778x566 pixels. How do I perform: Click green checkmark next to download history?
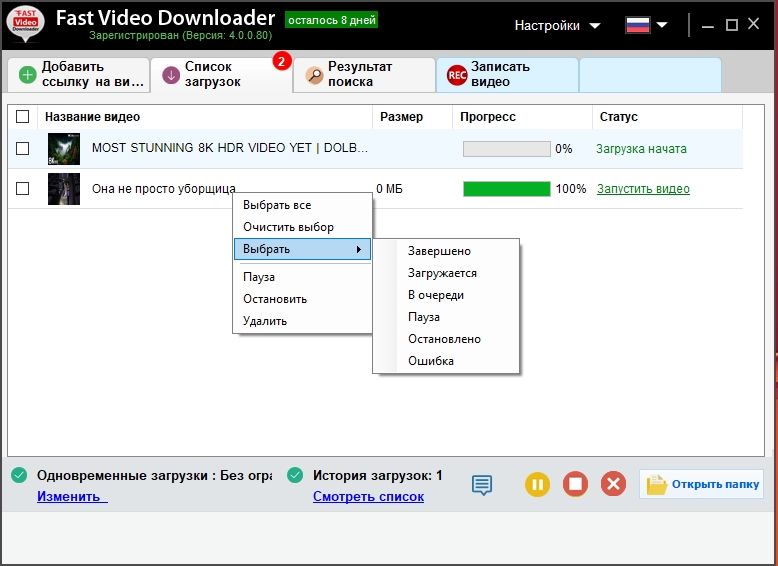(295, 475)
